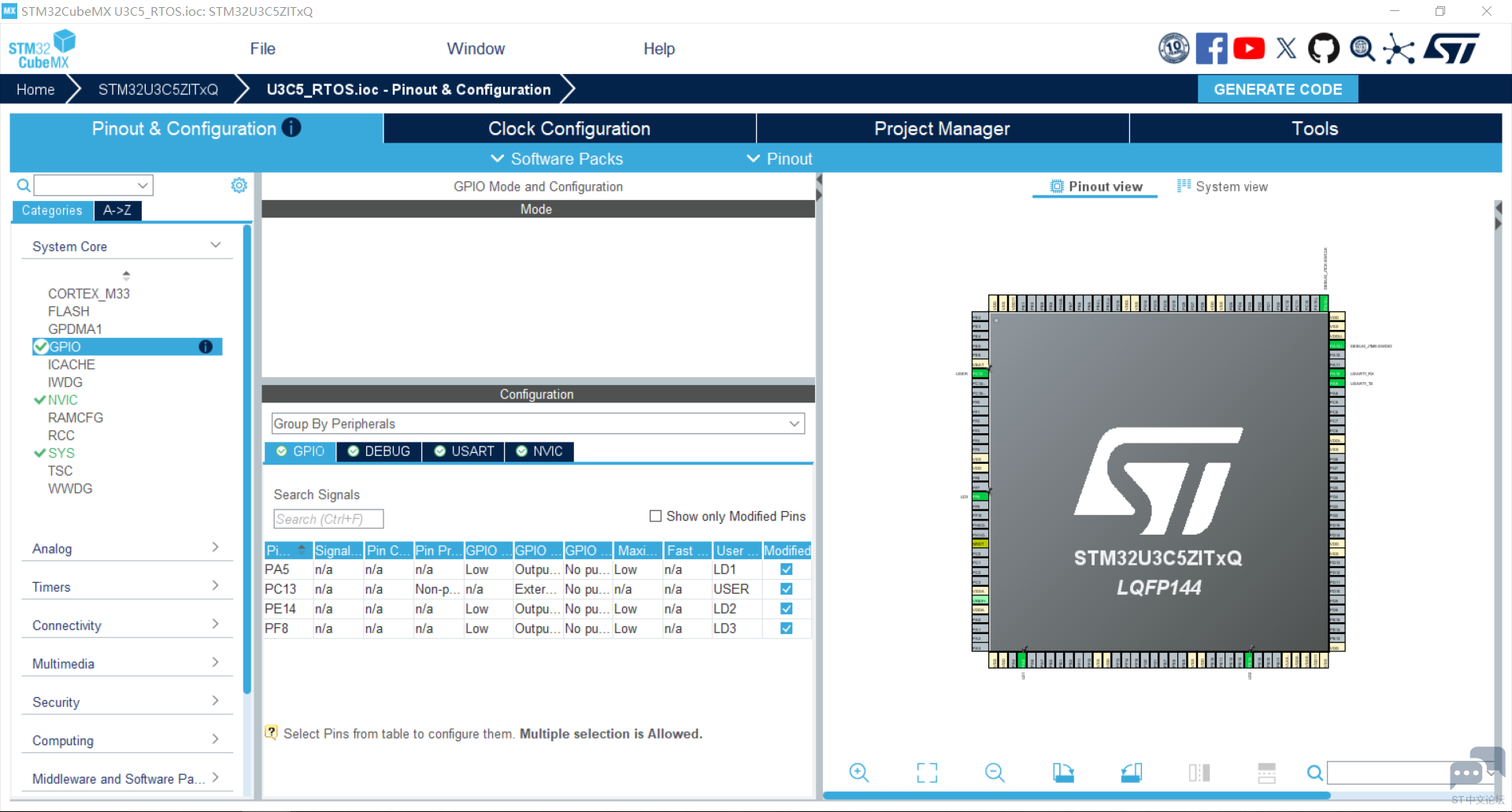Screen dimensions: 1512x812
Task: Click the Search Signals input field
Action: pos(328,519)
